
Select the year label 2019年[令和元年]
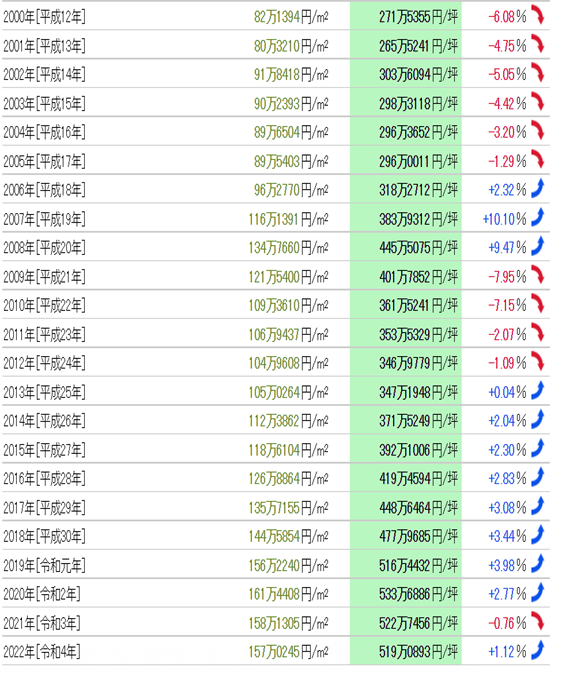pos(44,565)
